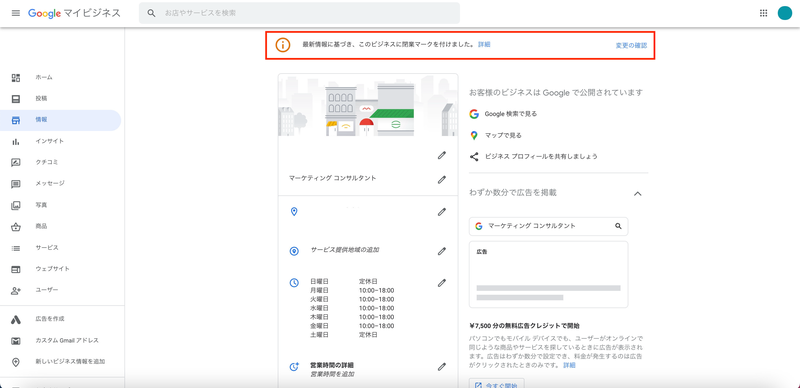Click 詳細 link in the closure notice

click(484, 45)
